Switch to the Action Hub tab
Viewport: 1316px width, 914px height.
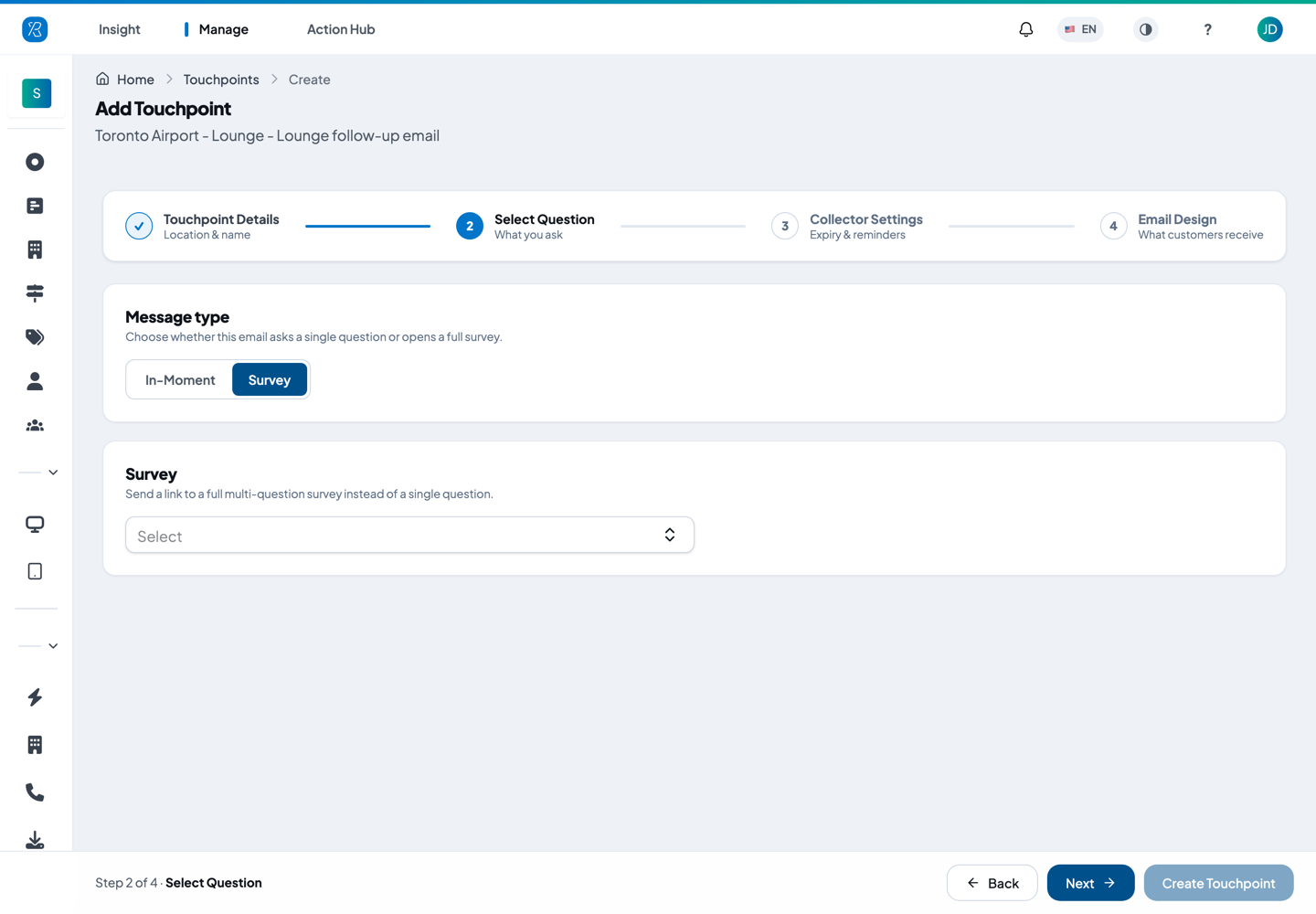[x=341, y=29]
